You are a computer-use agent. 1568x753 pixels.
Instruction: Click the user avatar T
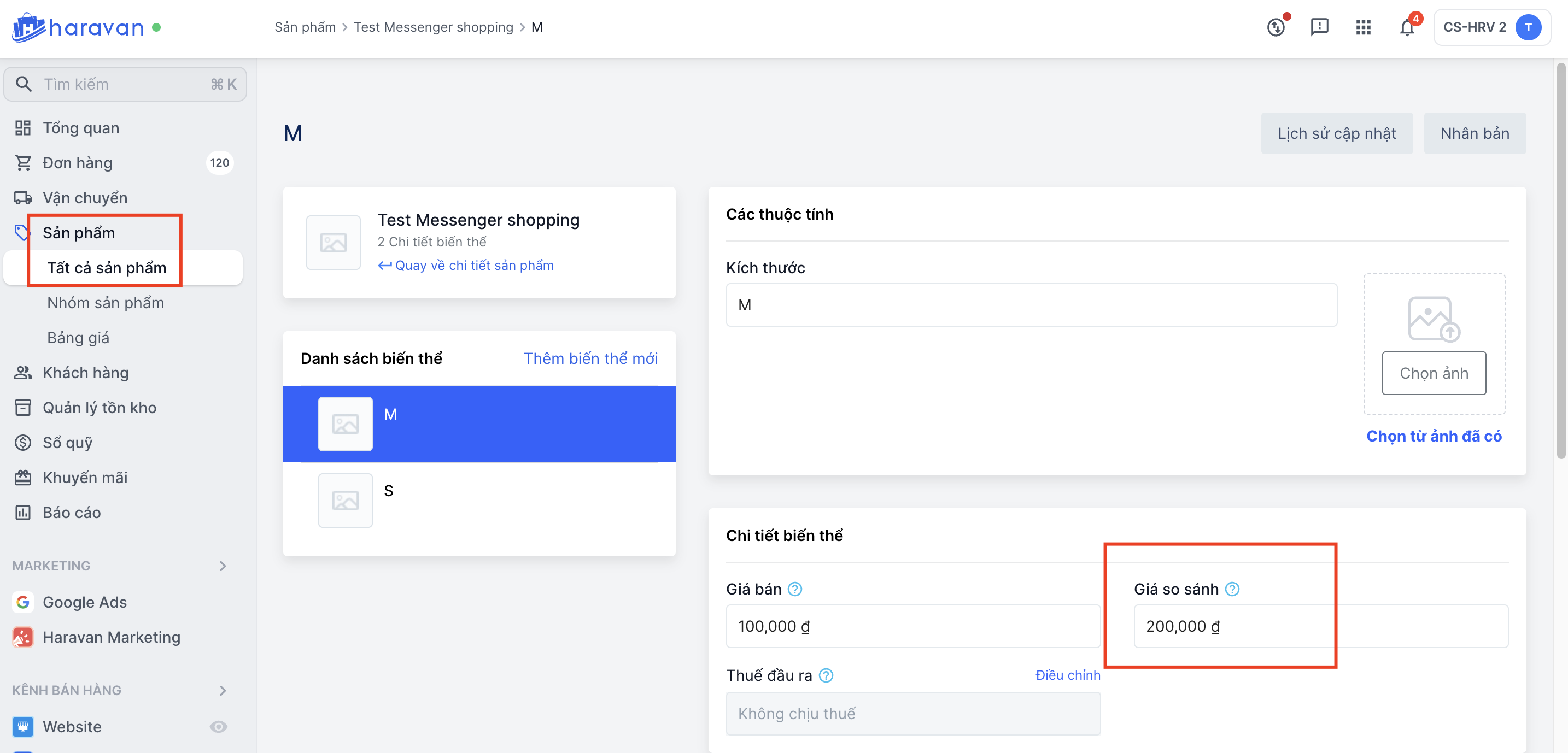point(1528,27)
